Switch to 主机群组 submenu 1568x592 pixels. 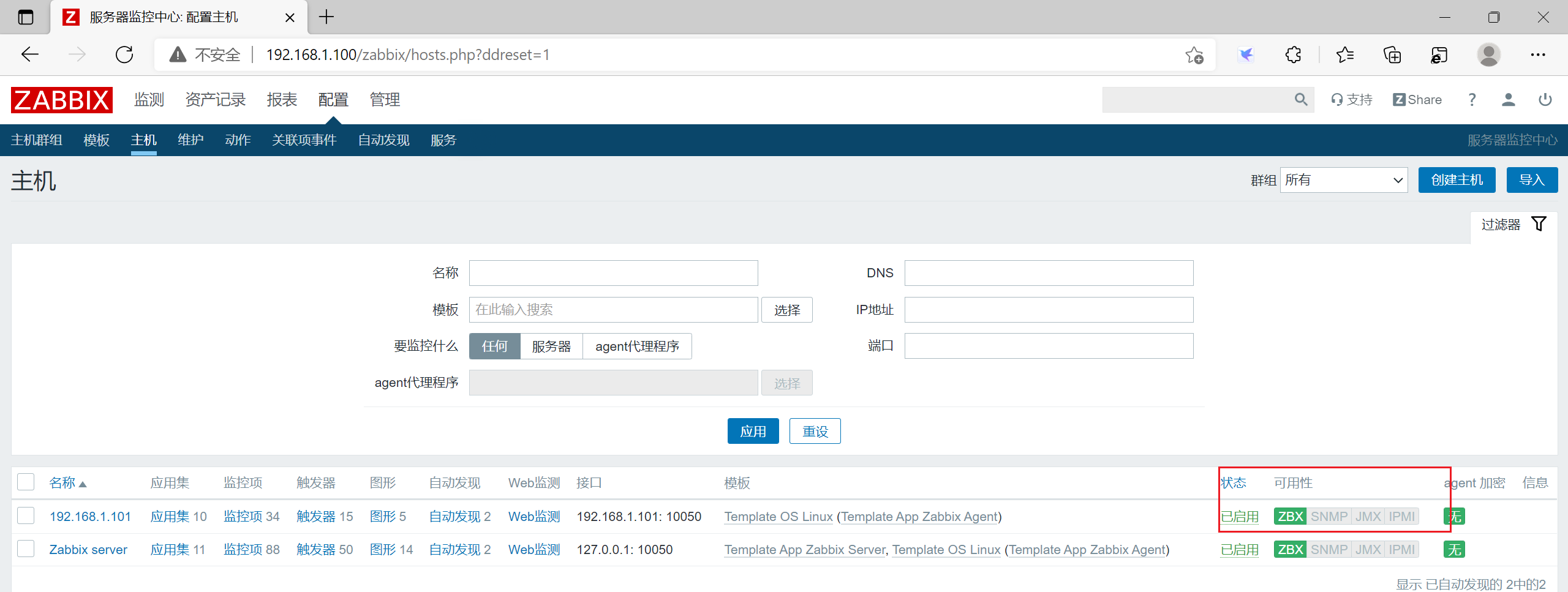[37, 140]
